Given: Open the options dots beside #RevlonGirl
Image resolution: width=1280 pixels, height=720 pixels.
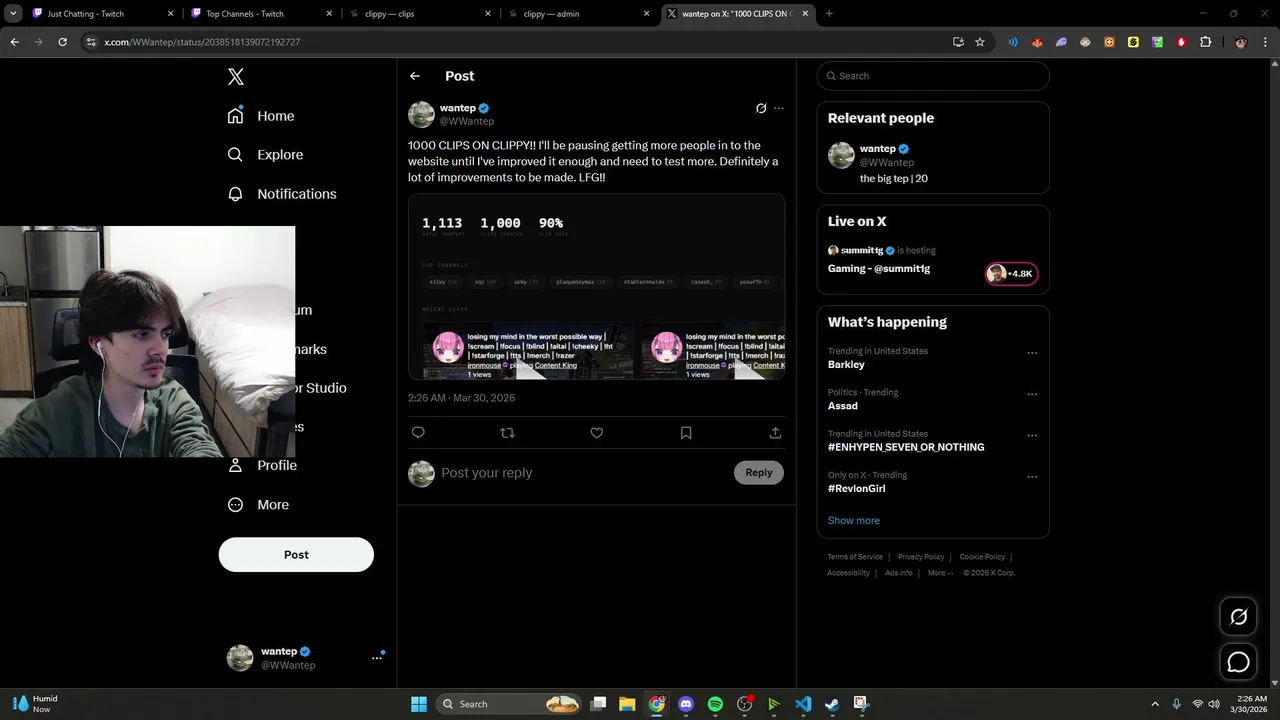Looking at the screenshot, I should coord(1032,477).
